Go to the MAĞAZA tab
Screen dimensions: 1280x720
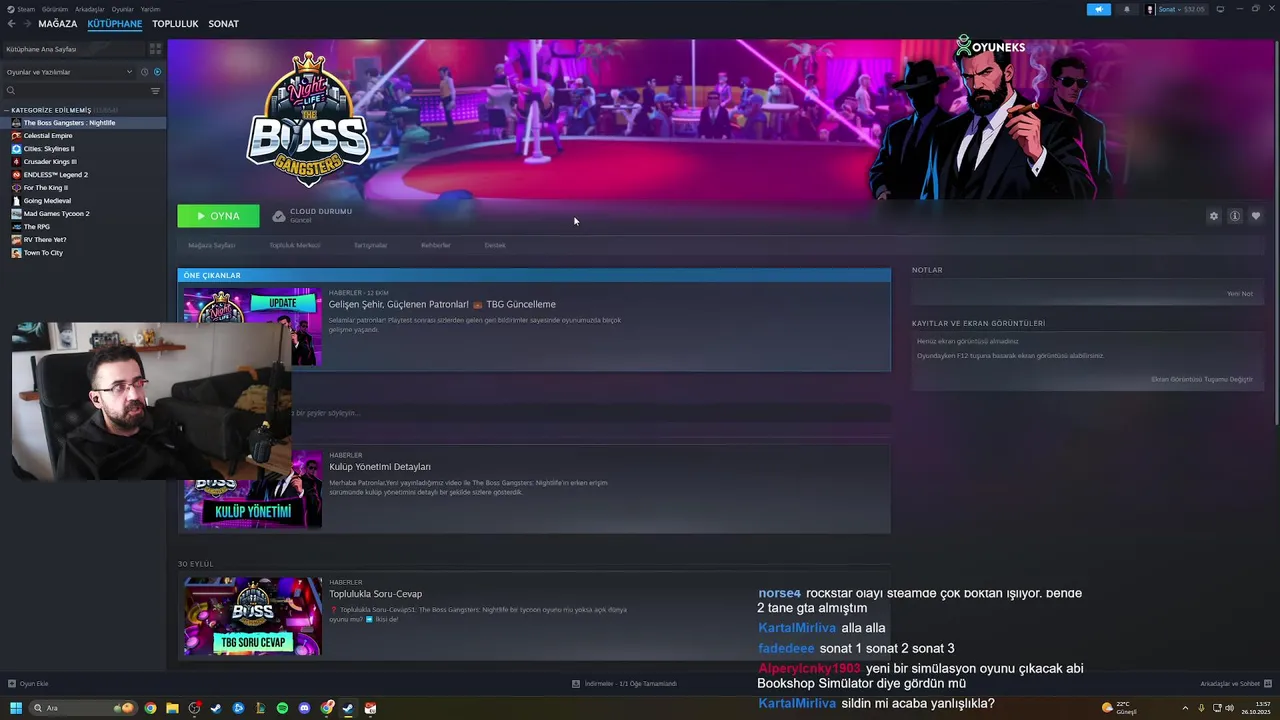[x=57, y=24]
